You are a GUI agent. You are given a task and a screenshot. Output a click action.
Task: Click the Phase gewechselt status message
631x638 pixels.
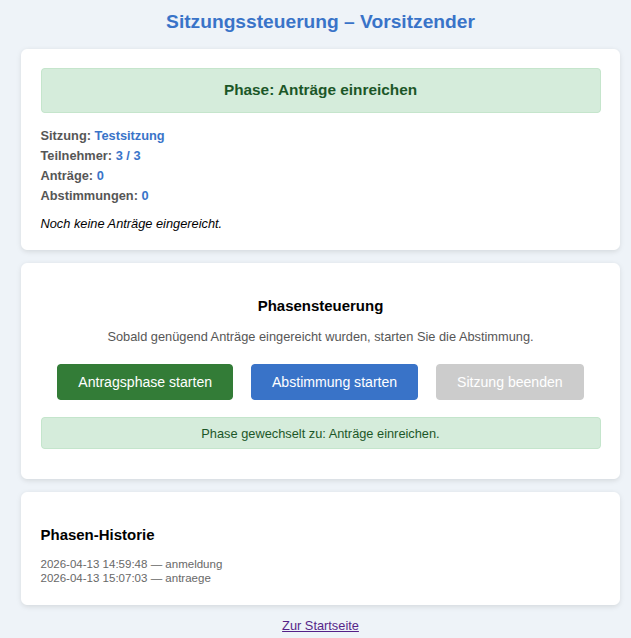point(320,434)
